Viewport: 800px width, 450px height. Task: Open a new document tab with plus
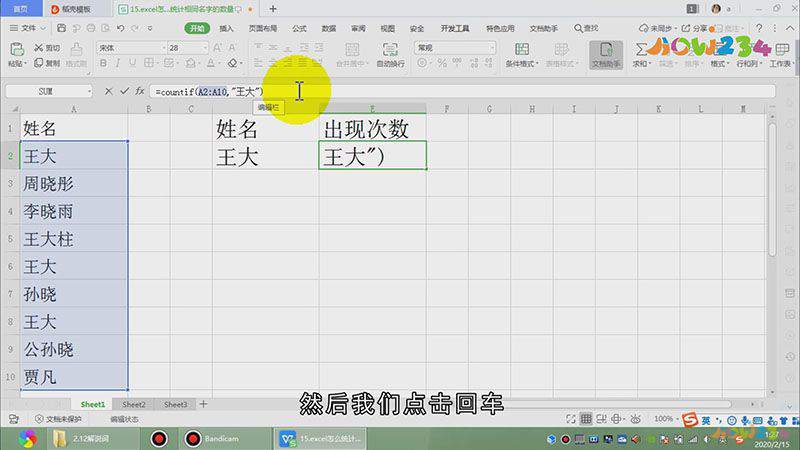[273, 9]
